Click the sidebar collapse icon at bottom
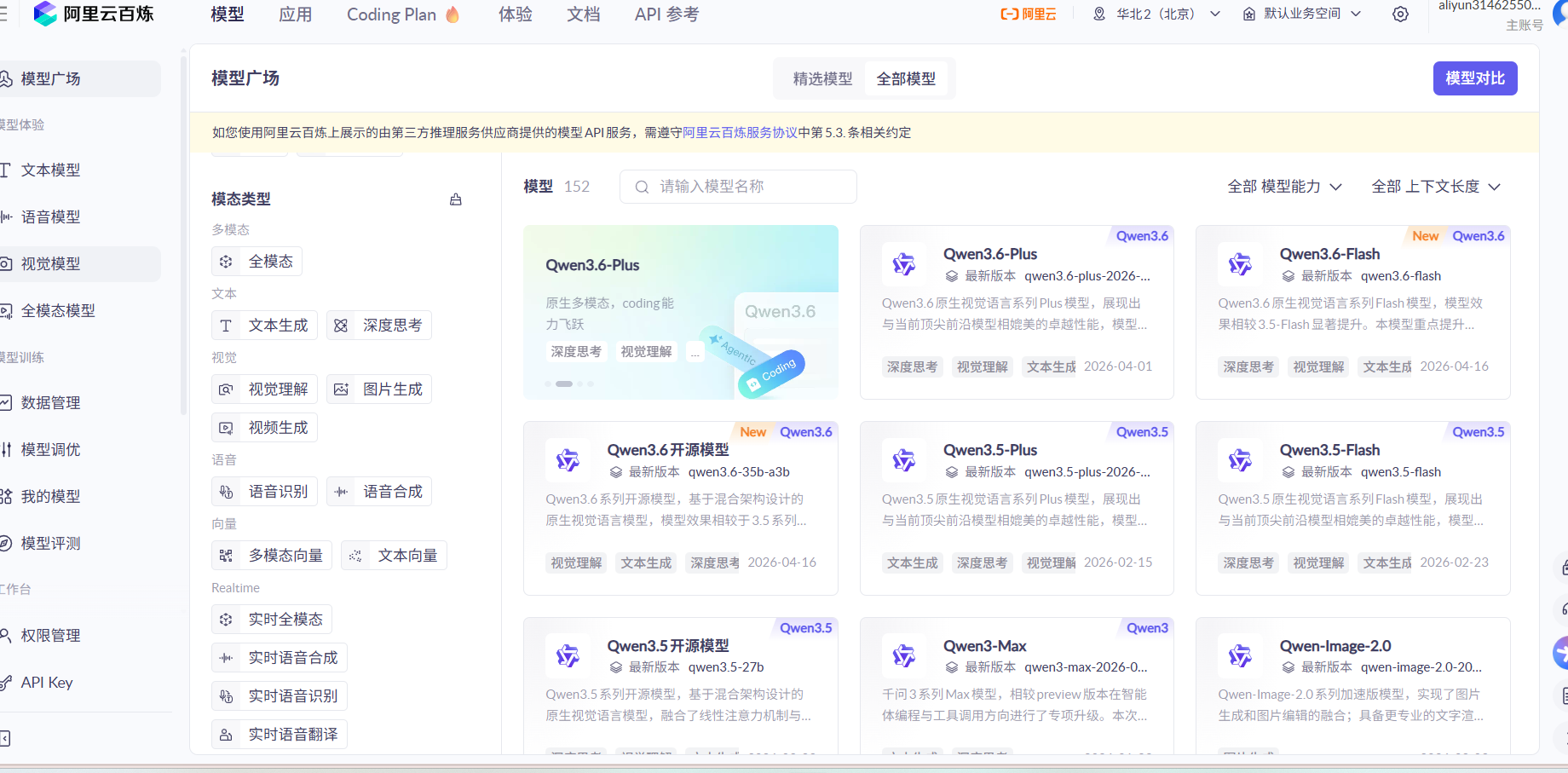 tap(5, 738)
